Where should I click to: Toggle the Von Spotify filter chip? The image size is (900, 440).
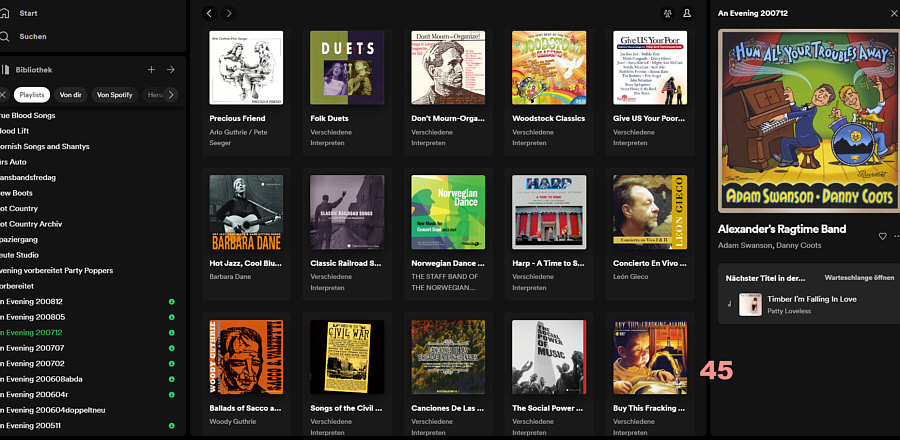(114, 95)
